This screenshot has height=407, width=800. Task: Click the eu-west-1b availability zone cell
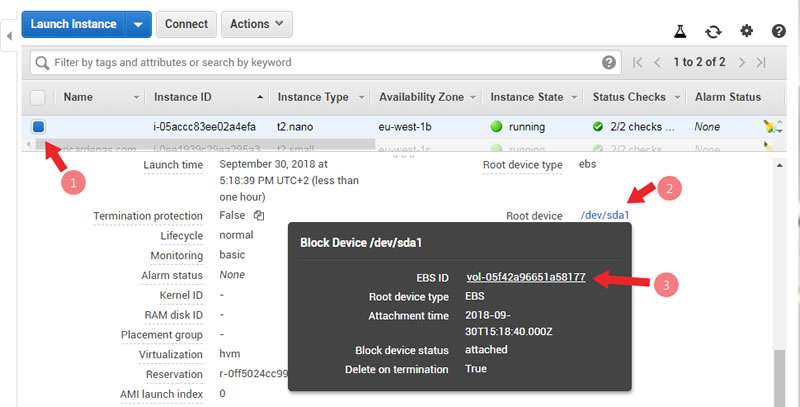[405, 126]
